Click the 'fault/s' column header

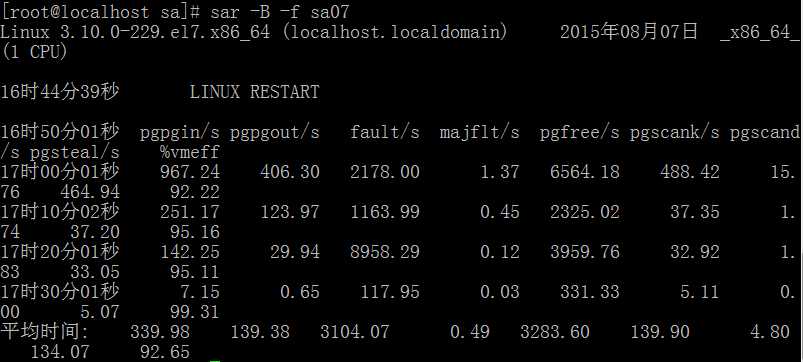[385, 133]
